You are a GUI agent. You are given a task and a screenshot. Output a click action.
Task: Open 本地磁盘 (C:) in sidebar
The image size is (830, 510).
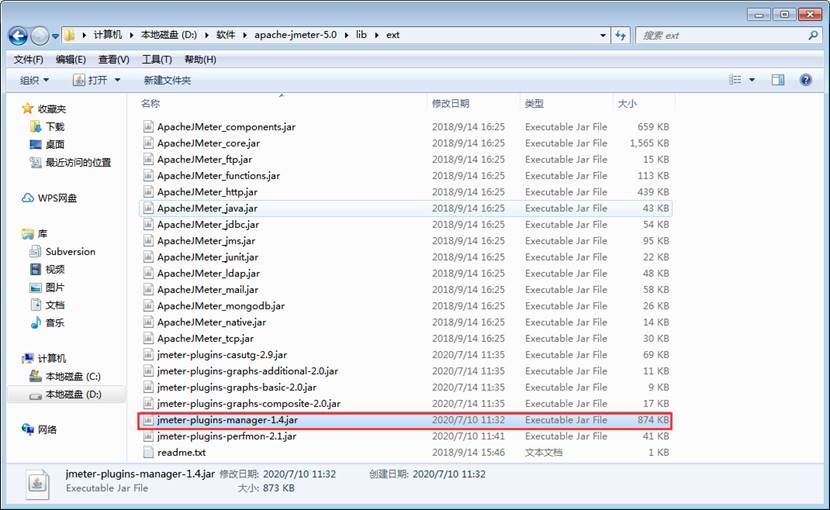[x=73, y=377]
